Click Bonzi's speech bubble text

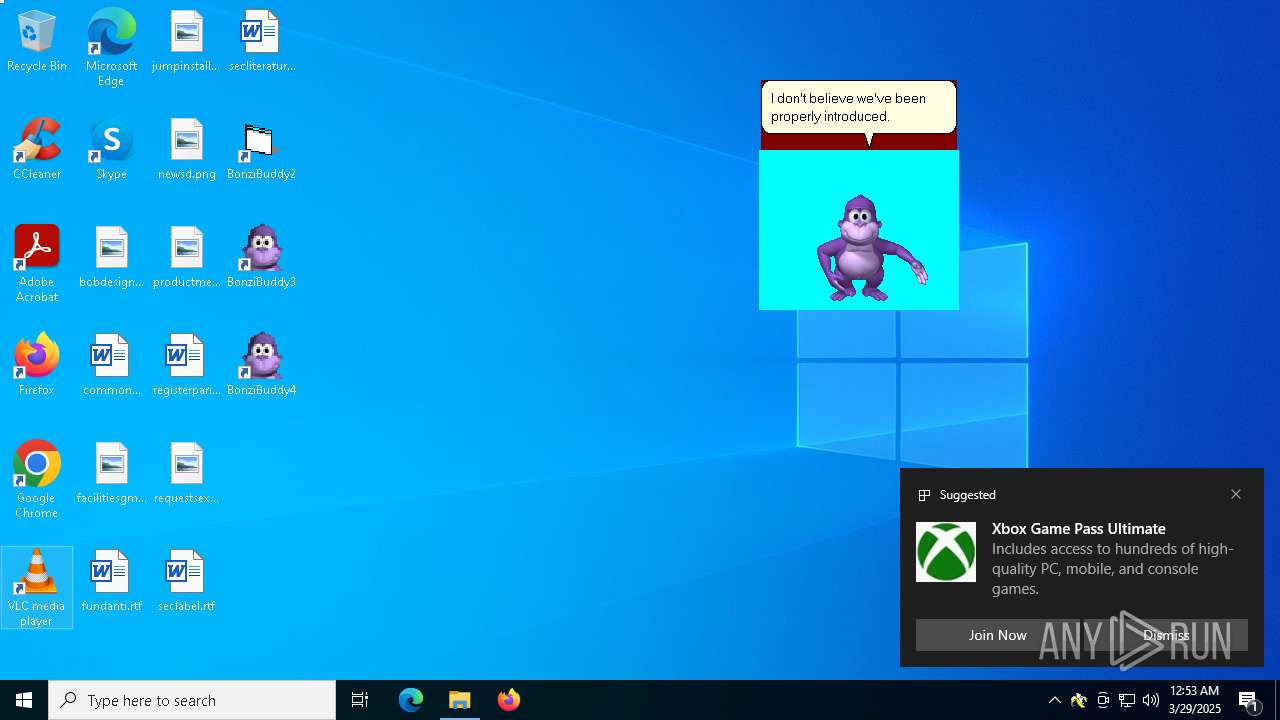point(848,107)
